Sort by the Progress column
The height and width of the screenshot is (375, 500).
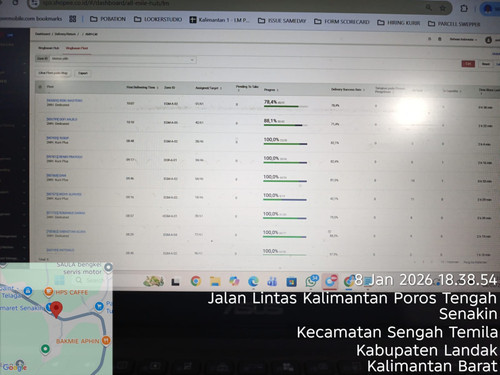pyautogui.click(x=271, y=90)
